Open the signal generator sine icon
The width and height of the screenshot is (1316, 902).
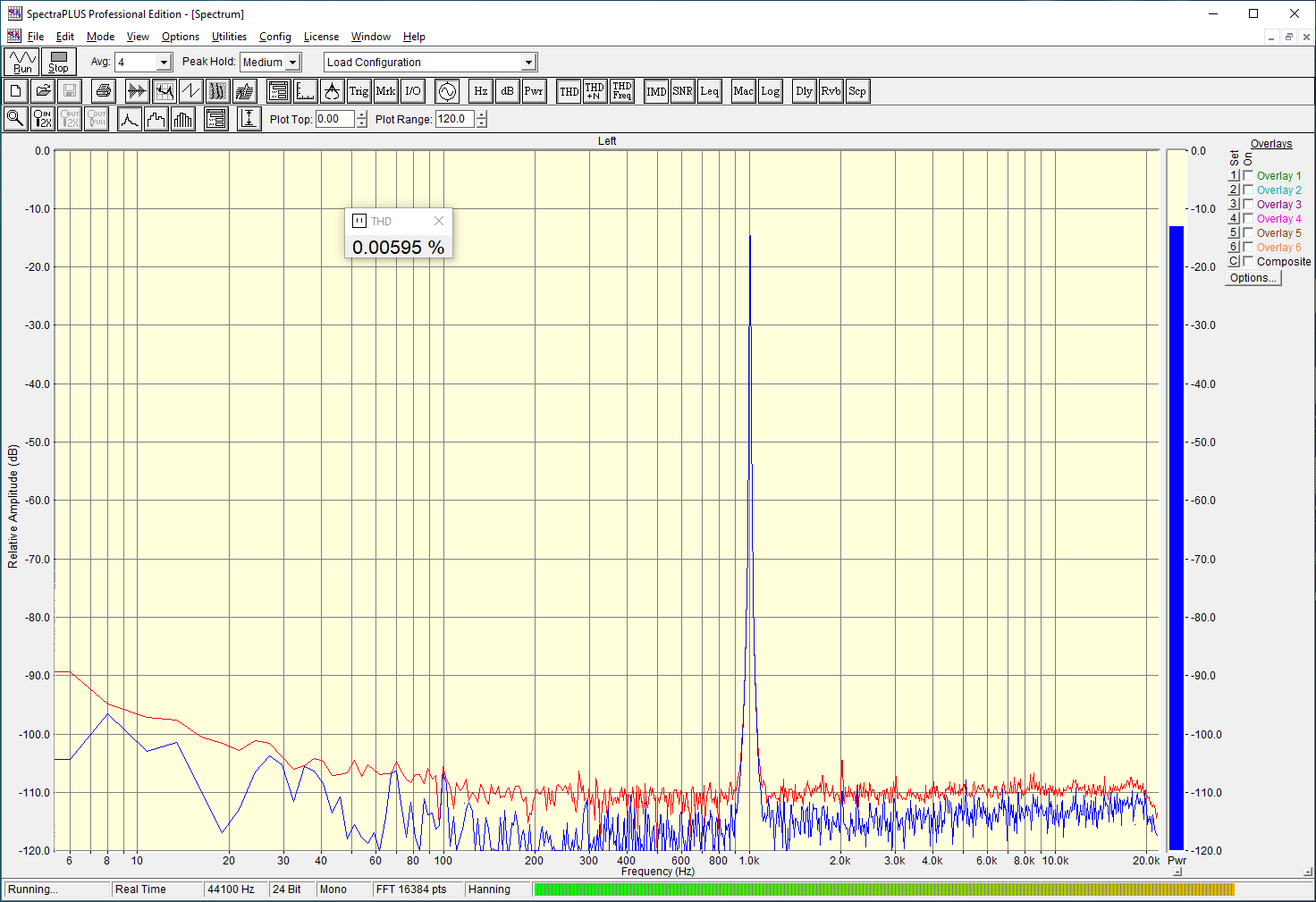coord(447,91)
